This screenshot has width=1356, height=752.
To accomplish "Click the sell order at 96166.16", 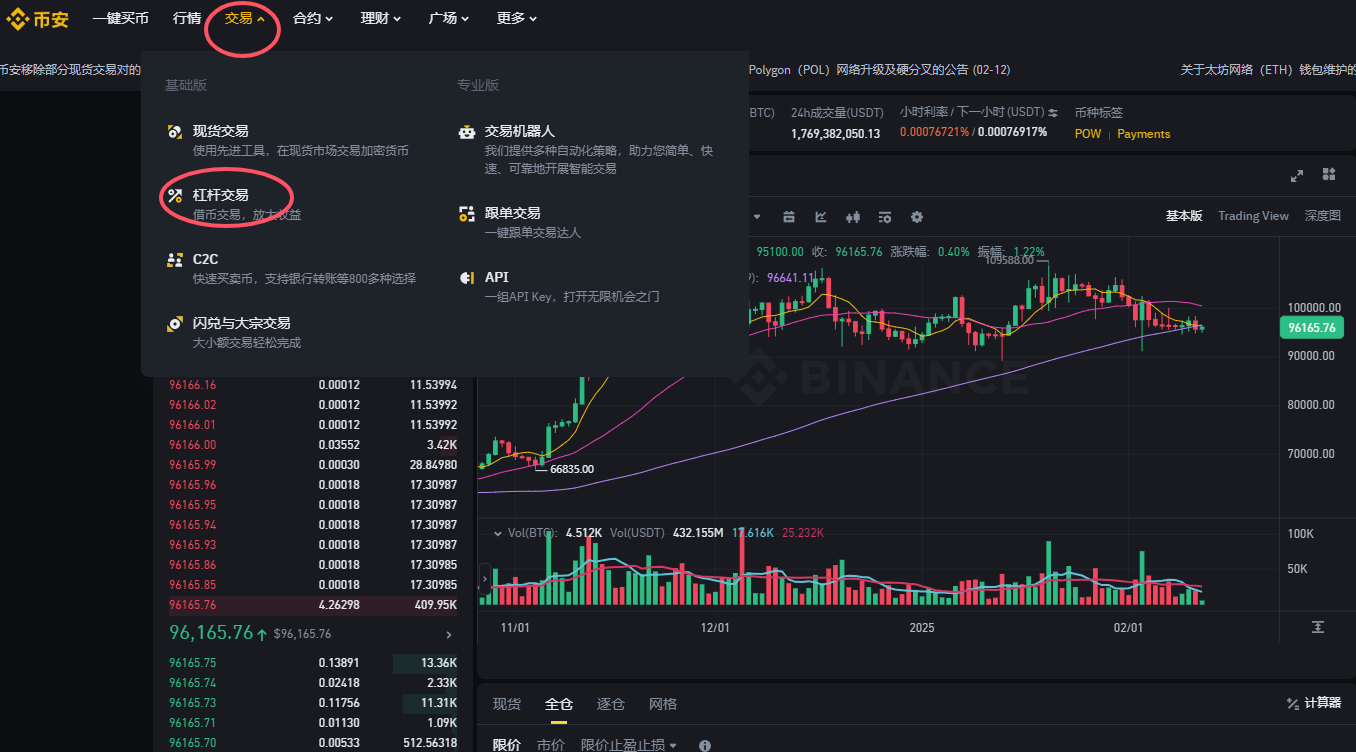I will tap(313, 385).
